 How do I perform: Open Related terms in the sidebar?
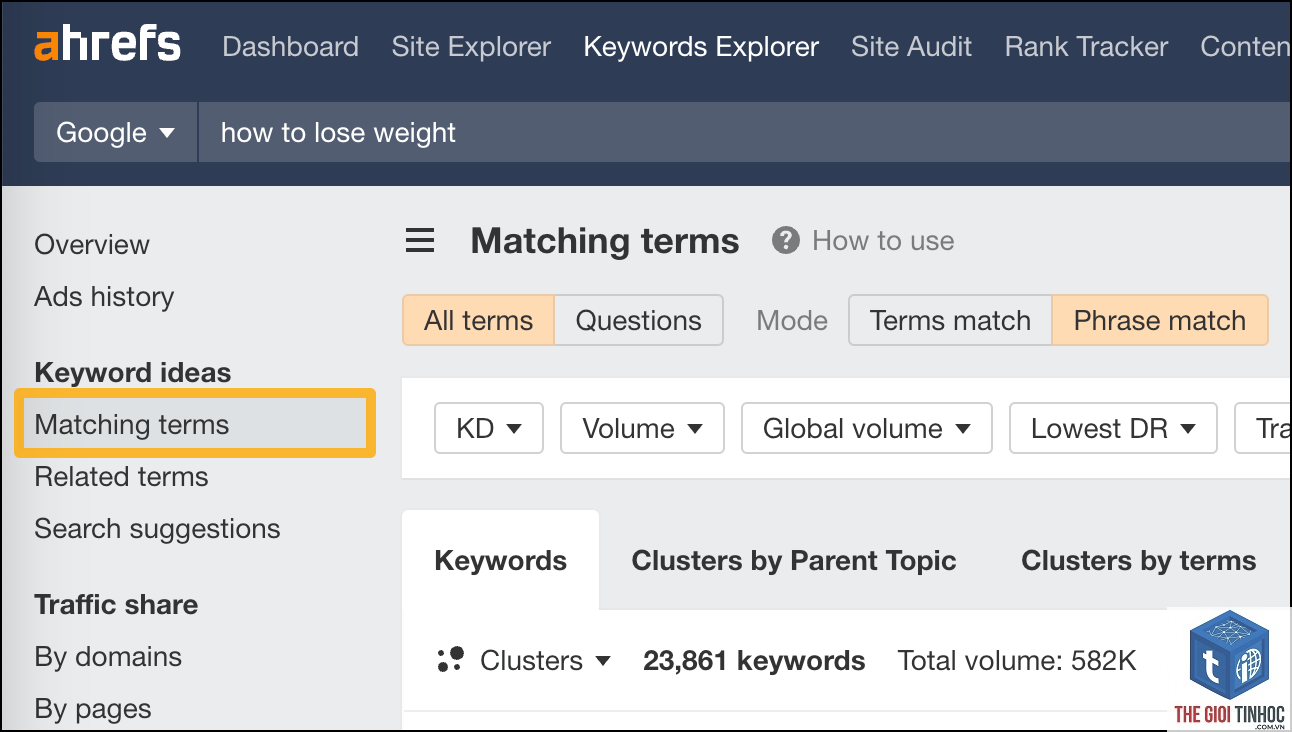pyautogui.click(x=121, y=477)
